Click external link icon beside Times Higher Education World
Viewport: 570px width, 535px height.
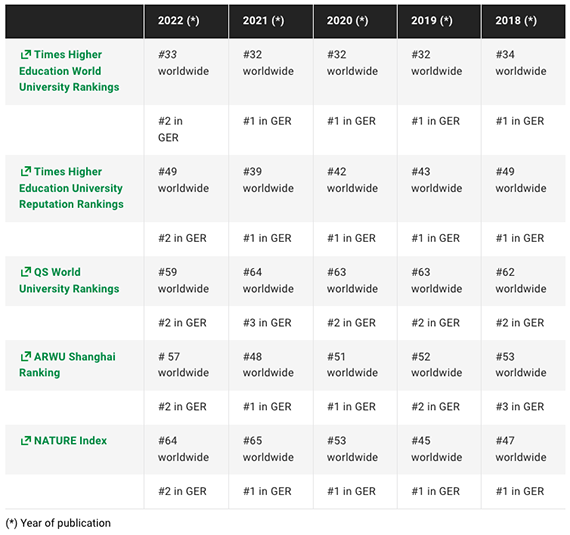pyautogui.click(x=25, y=55)
